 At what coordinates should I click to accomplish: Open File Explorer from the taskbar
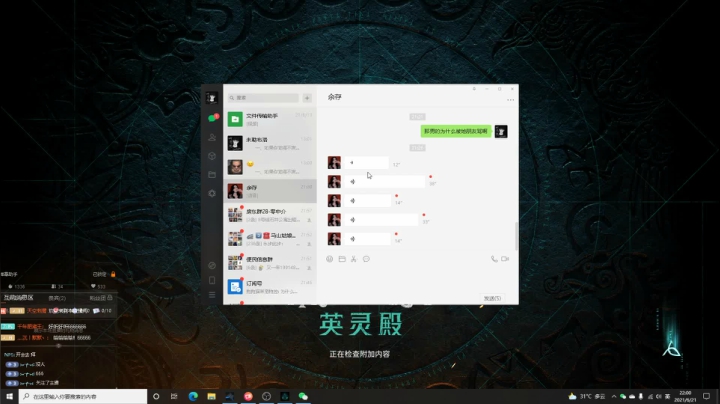211,396
